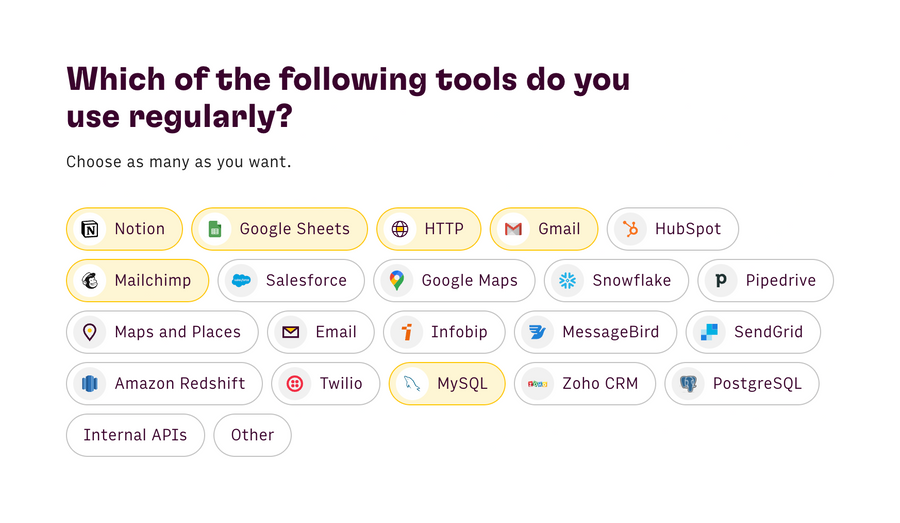This screenshot has height=523, width=900.
Task: Add MessageBird to your selection
Action: (x=595, y=332)
